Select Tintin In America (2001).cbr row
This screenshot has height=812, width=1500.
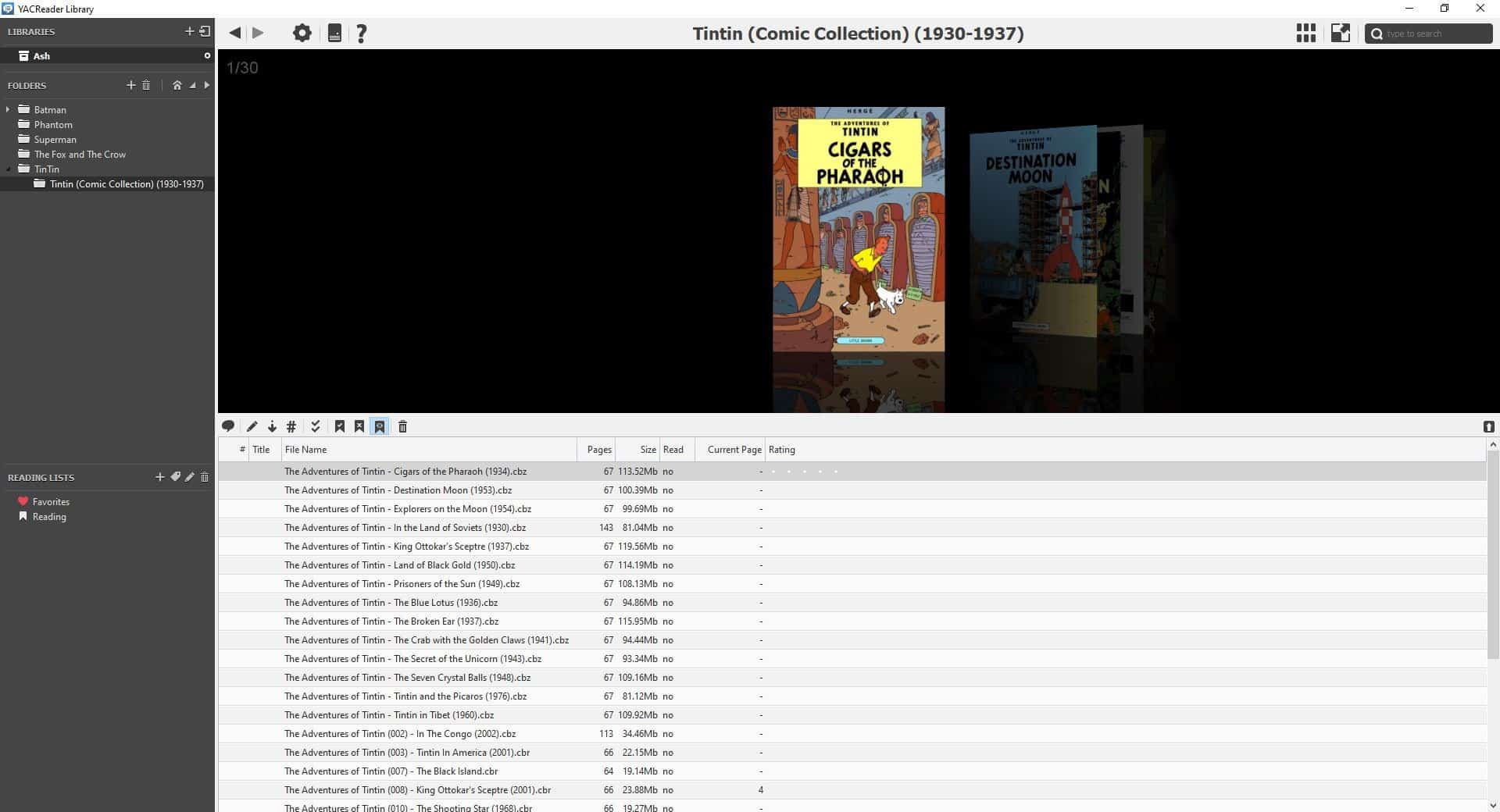pyautogui.click(x=852, y=752)
